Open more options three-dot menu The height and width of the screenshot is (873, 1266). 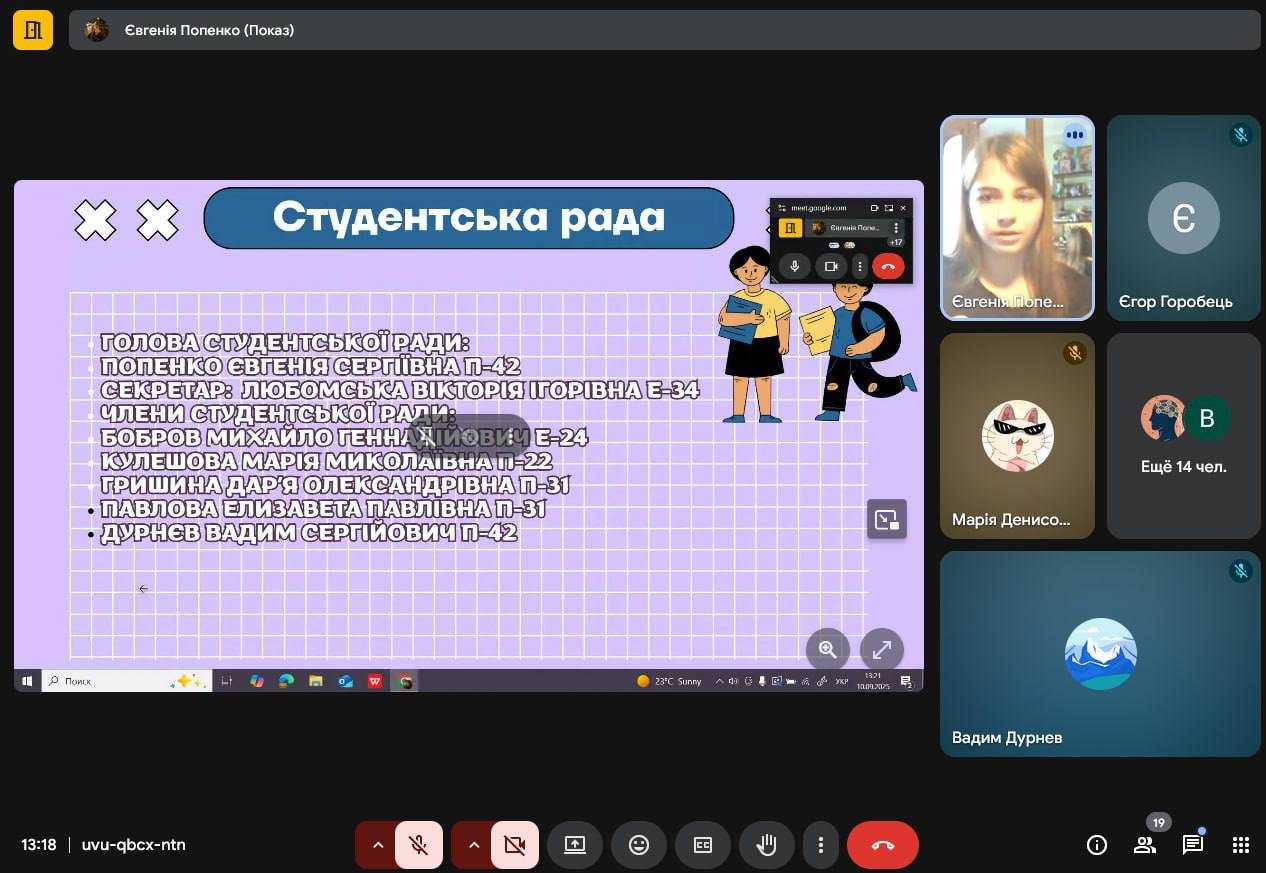pos(820,845)
